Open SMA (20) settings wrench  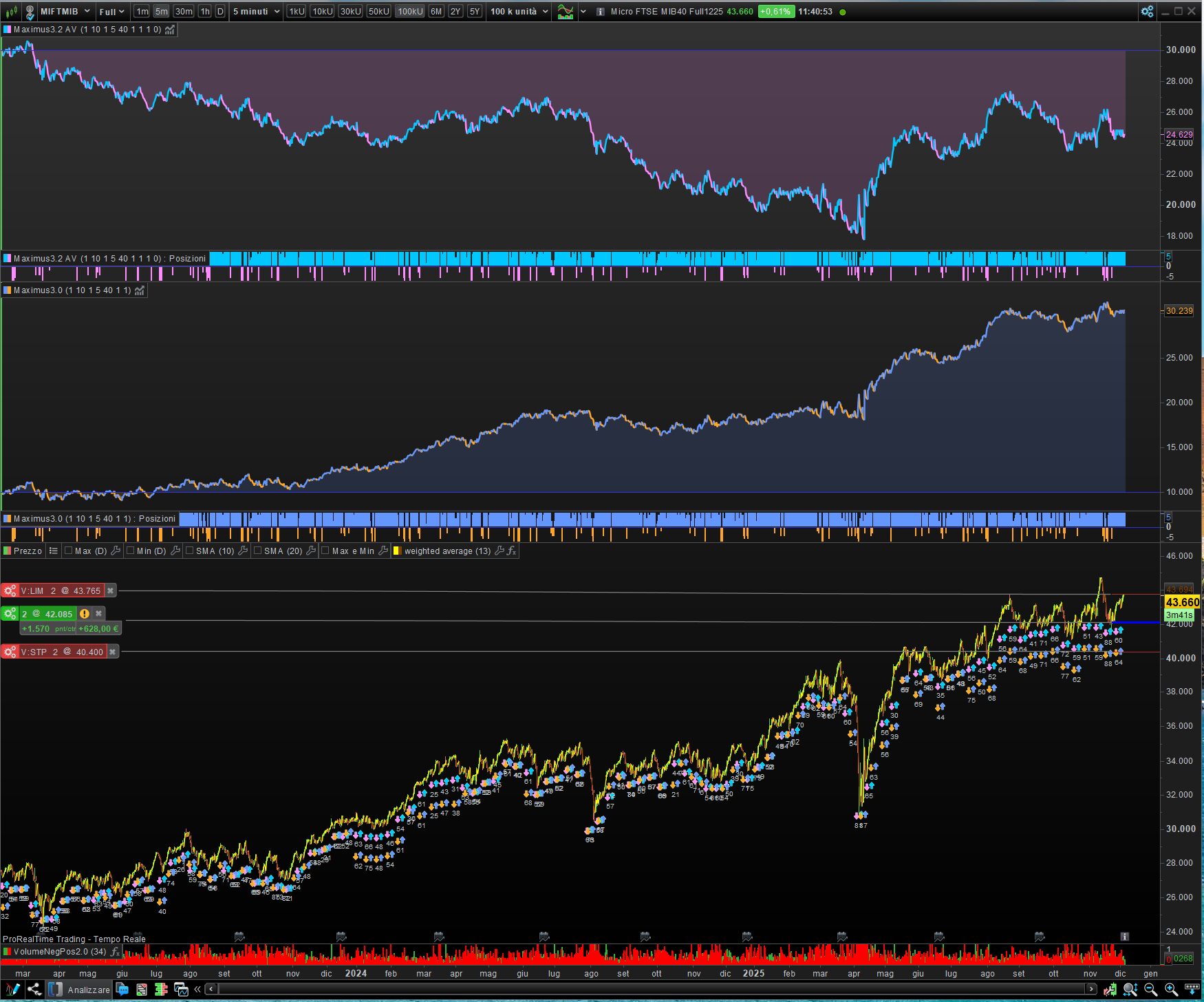(x=311, y=551)
